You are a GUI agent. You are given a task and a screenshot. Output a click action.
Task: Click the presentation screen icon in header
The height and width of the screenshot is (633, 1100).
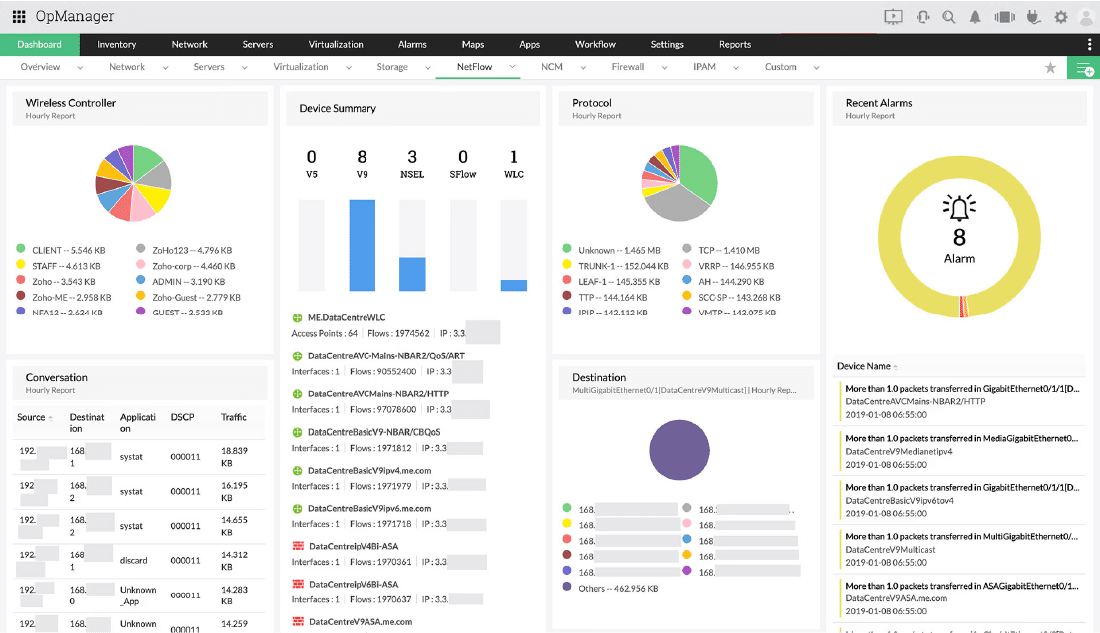893,17
